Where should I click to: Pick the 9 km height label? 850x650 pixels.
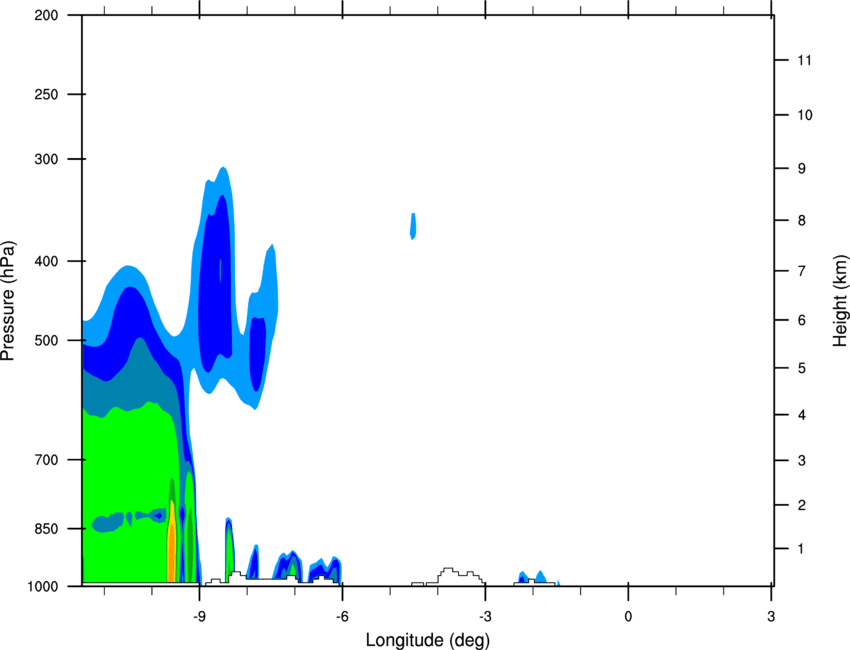point(802,169)
